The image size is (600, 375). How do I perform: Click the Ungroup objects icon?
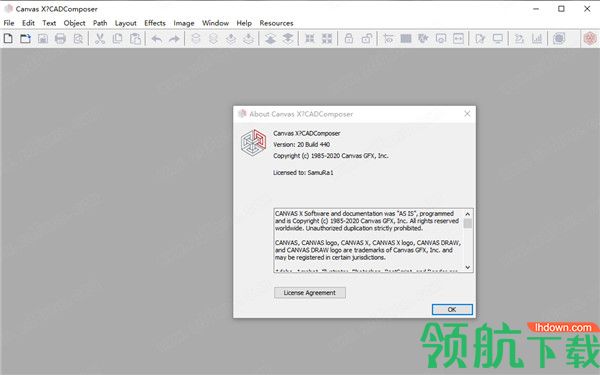pos(327,38)
